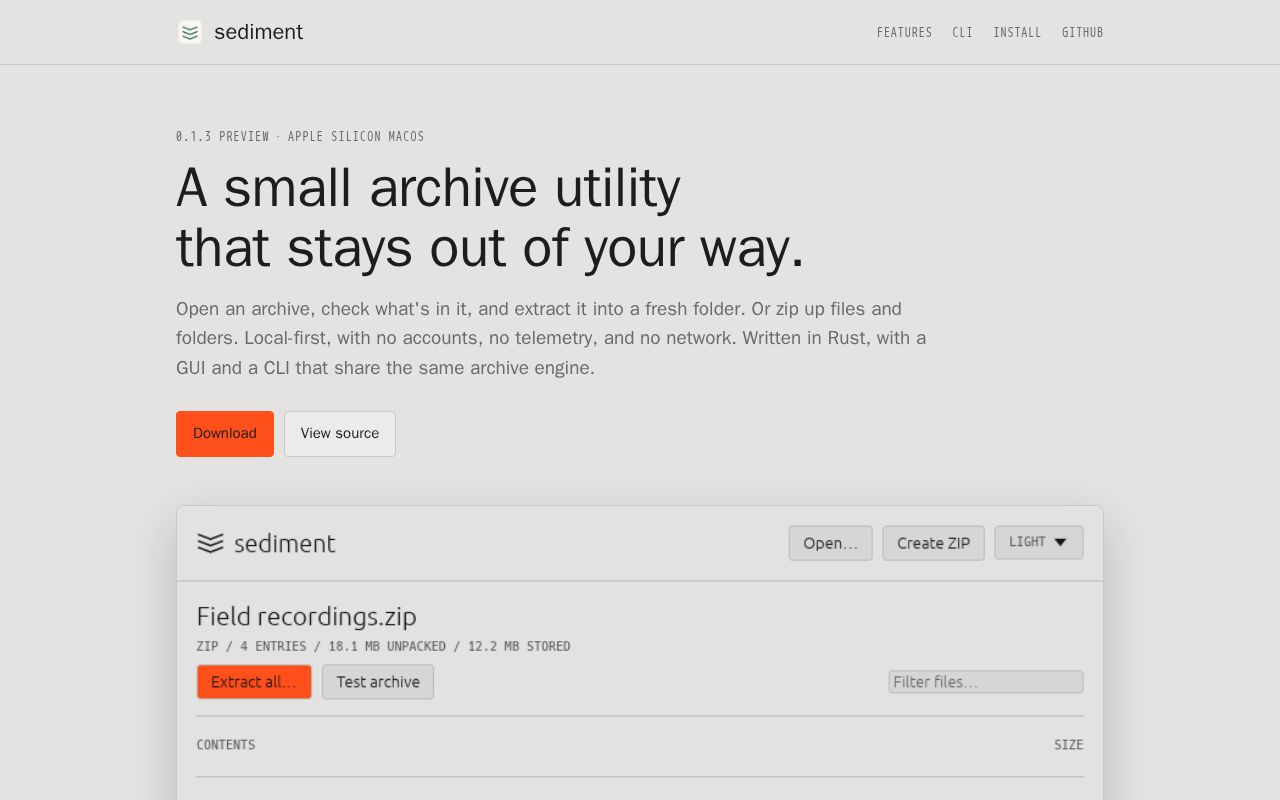Open the Features nav item
This screenshot has width=1280, height=800.
pos(904,32)
